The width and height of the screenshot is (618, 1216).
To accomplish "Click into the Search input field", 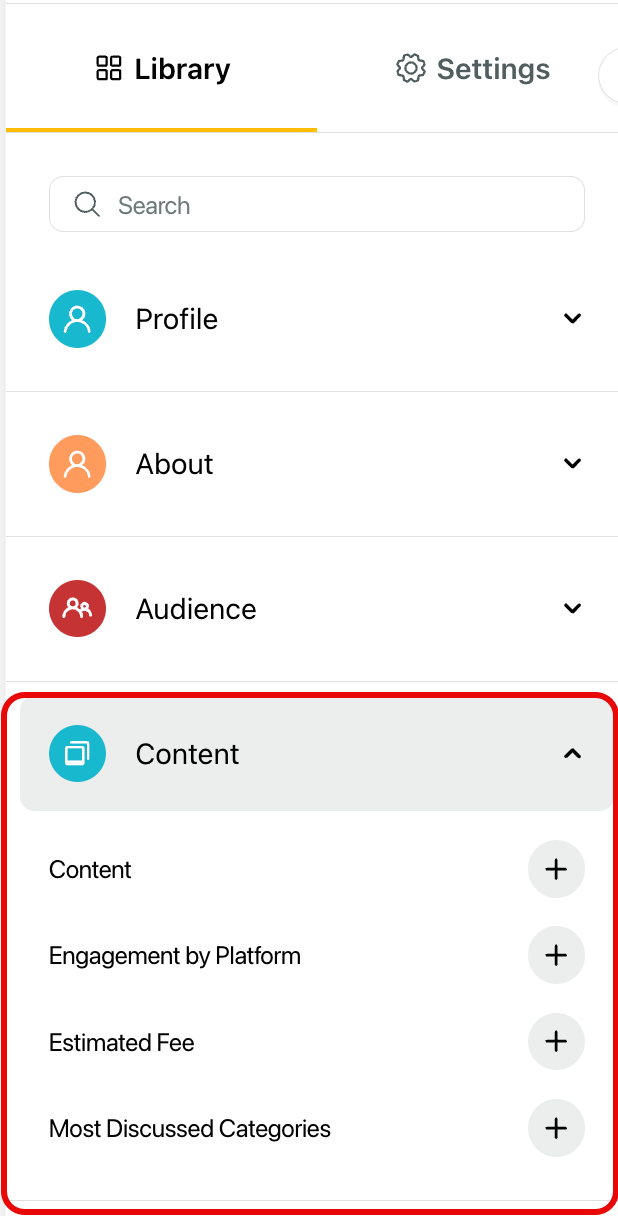I will coord(317,205).
